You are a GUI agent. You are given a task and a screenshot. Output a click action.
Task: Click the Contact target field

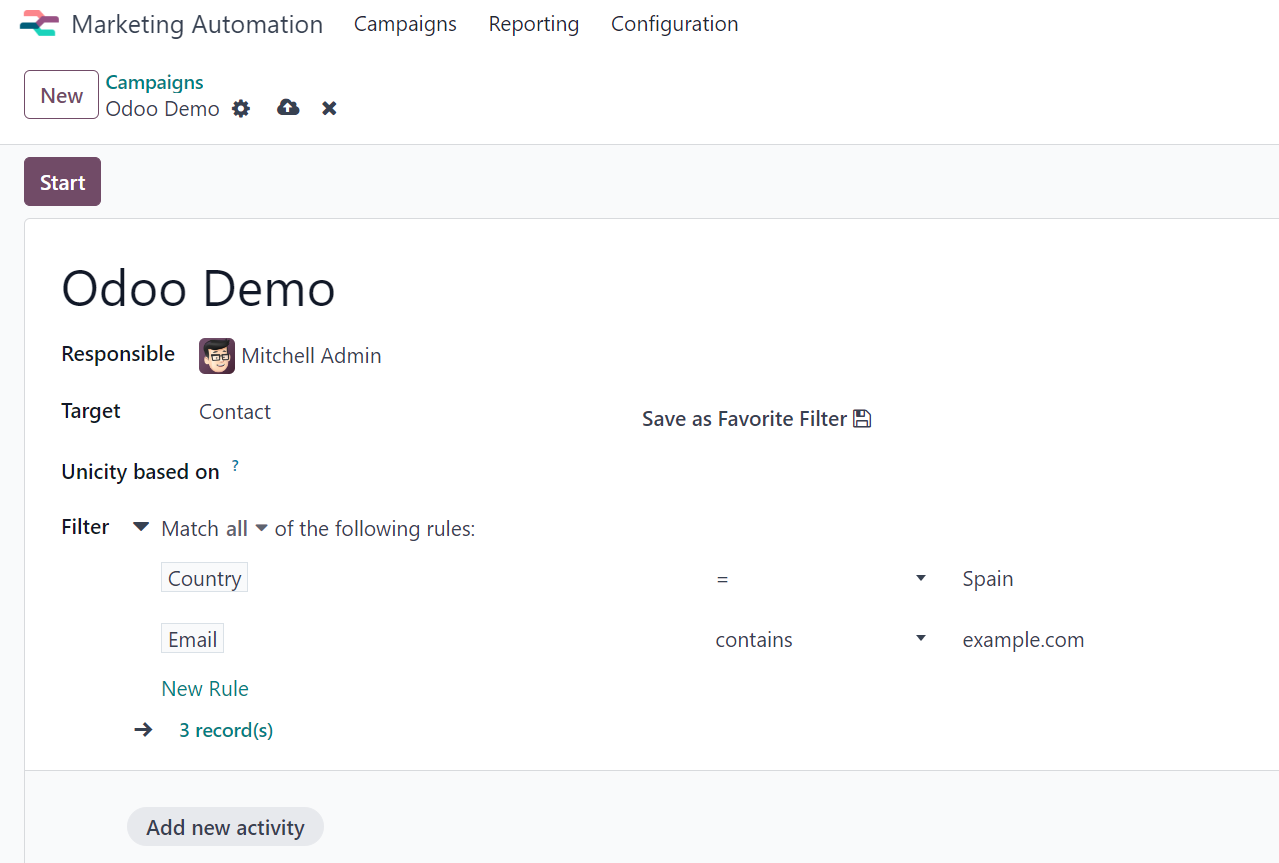click(x=235, y=412)
